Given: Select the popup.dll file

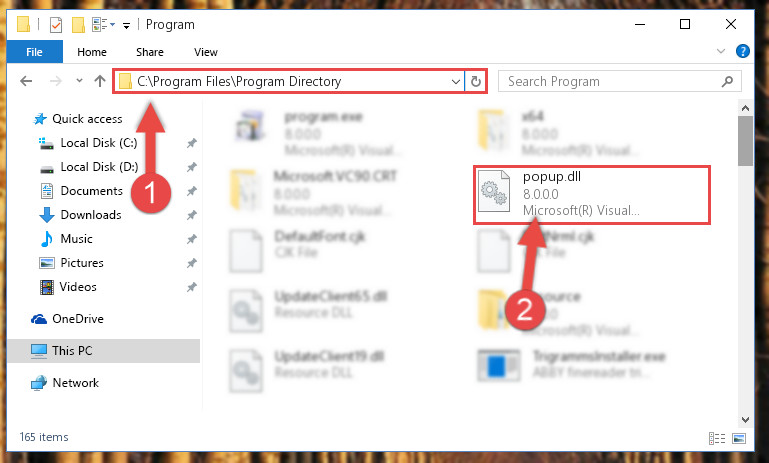Looking at the screenshot, I should (592, 195).
